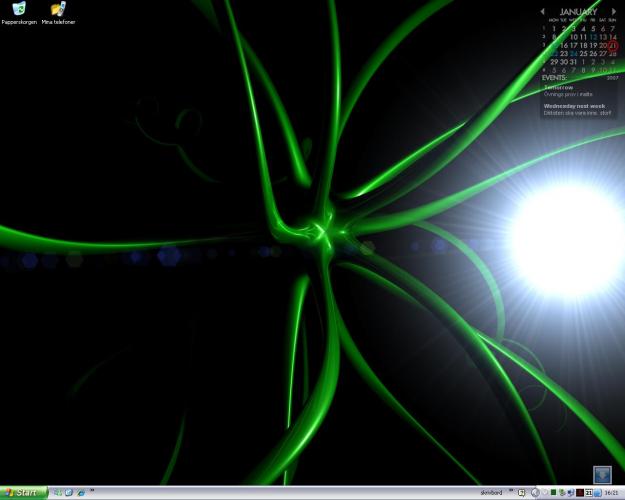Expand the Quick Launch overflow chevron
The image size is (625, 500).
coord(91,491)
